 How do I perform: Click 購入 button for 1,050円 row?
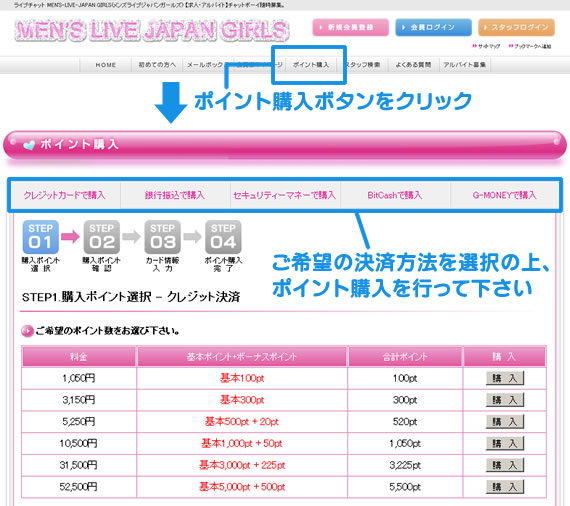[x=505, y=378]
